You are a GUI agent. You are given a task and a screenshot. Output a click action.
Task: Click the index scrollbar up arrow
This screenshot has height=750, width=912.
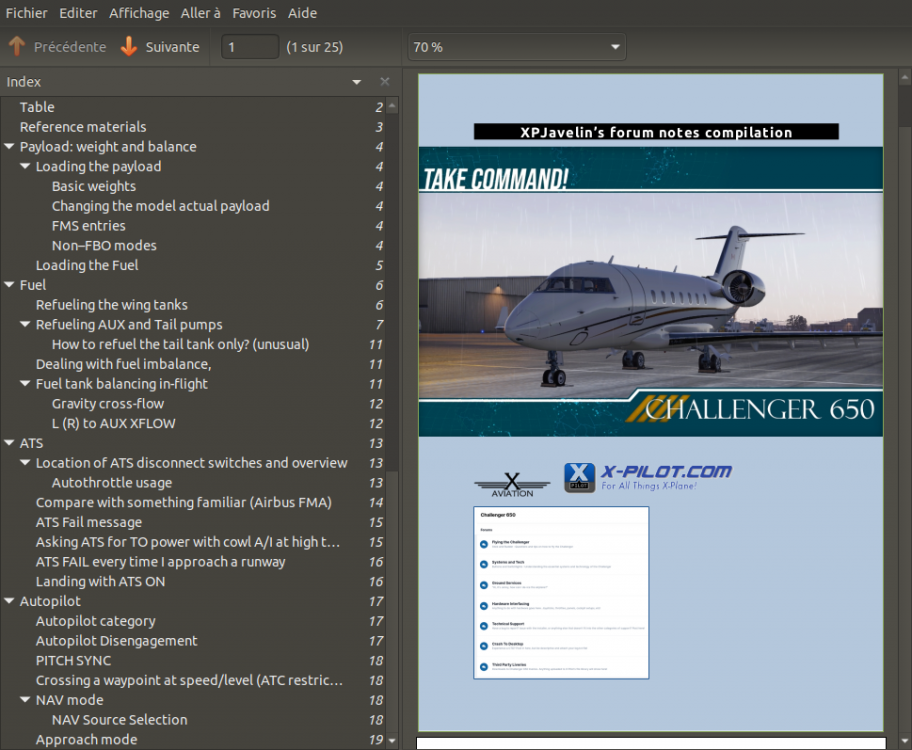pos(392,106)
